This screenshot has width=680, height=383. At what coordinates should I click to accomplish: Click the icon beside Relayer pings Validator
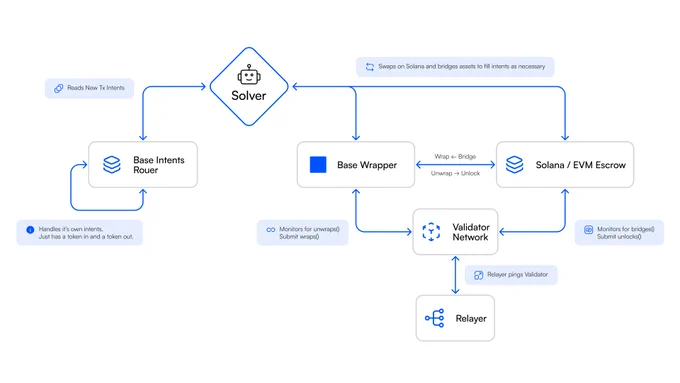(x=478, y=275)
